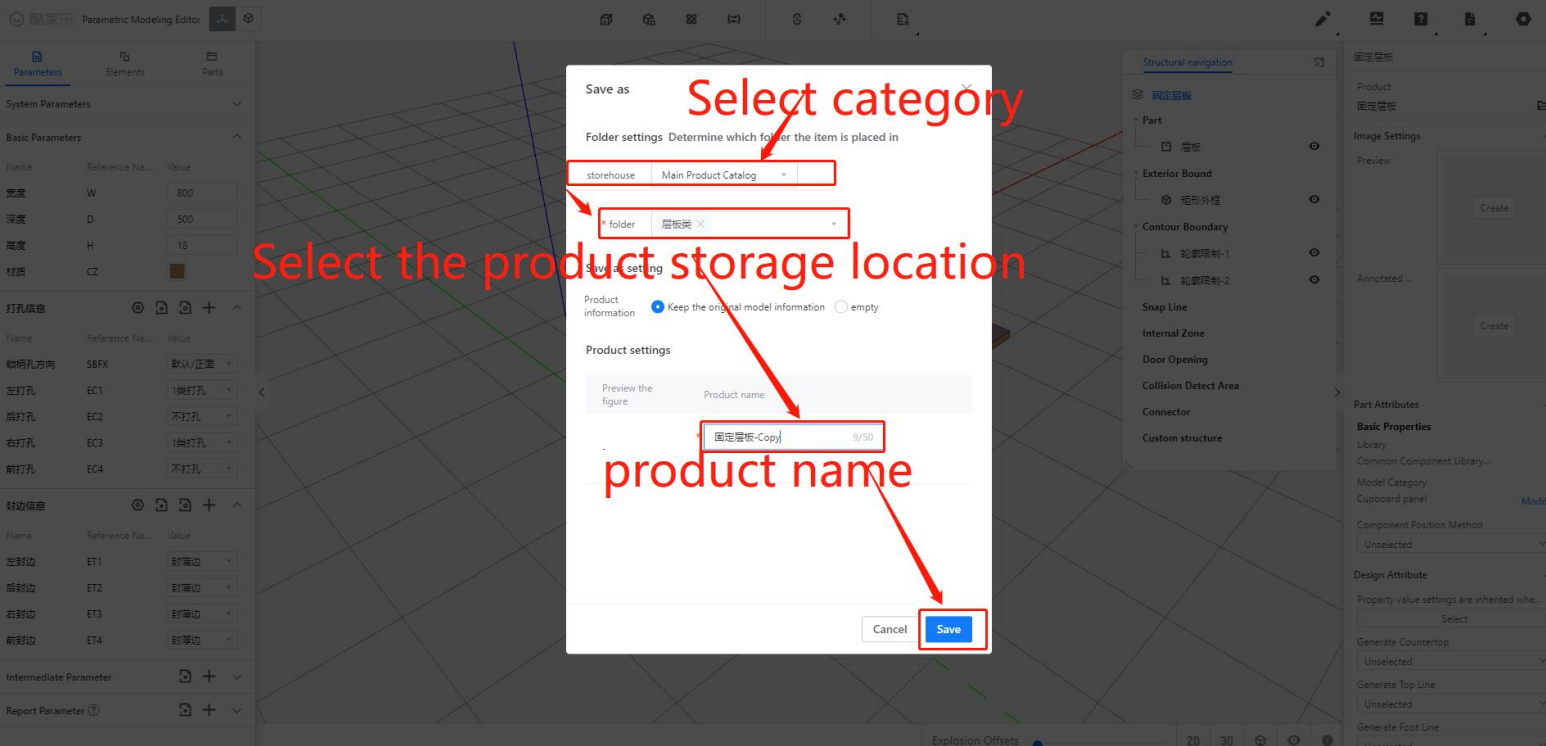The width and height of the screenshot is (1546, 746).
Task: Collapse the 封边信息 section chevron
Action: point(237,505)
